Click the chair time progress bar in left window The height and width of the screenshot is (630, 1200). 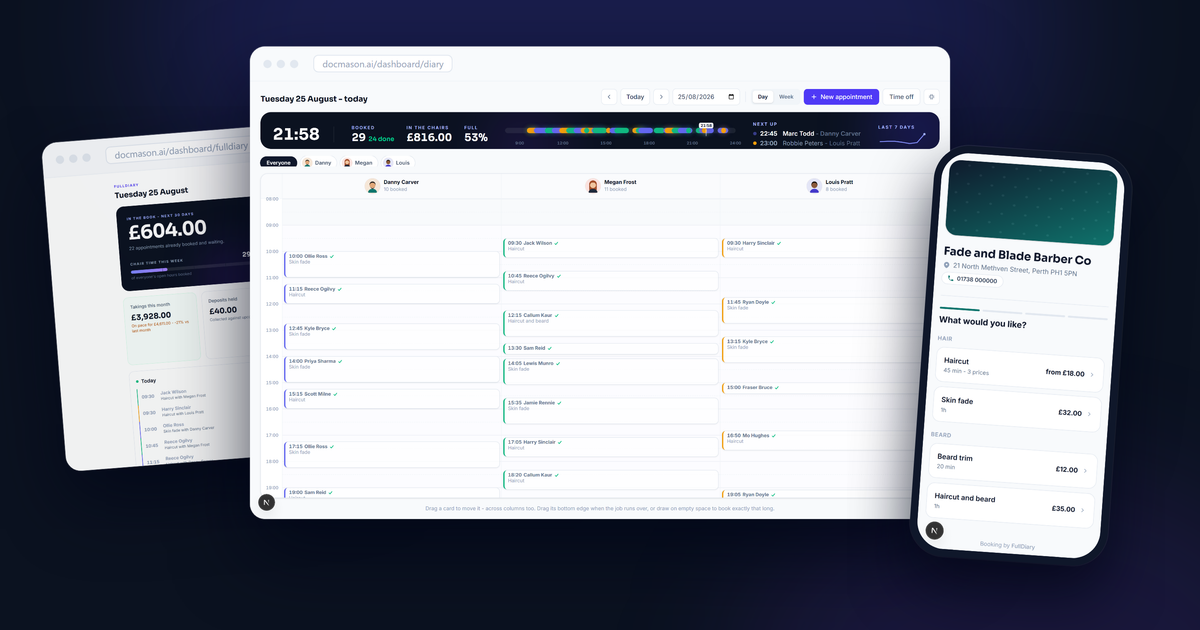190,269
